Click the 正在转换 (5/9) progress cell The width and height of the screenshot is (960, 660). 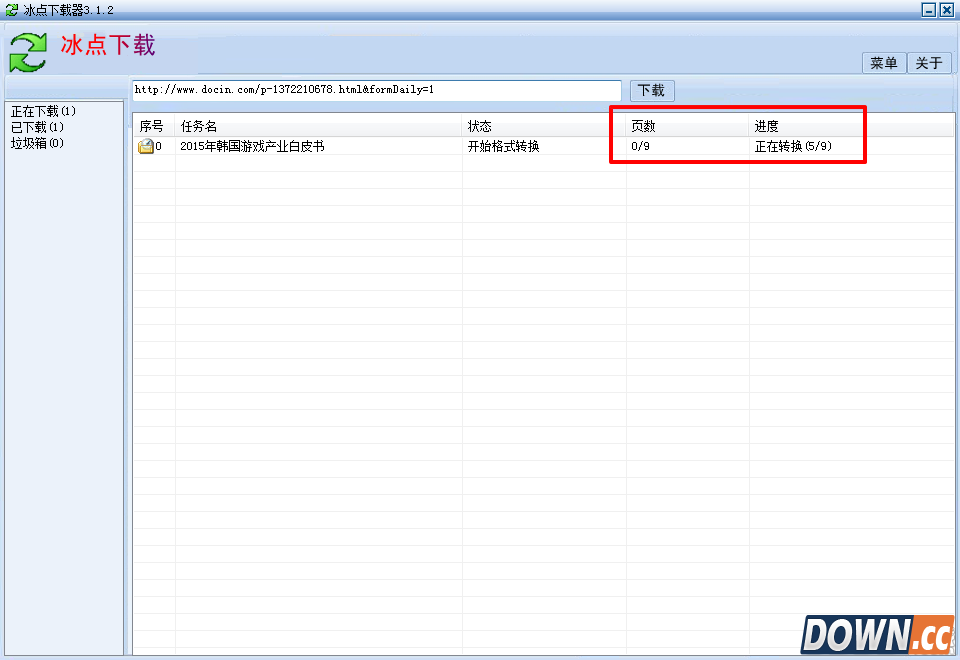pyautogui.click(x=794, y=147)
